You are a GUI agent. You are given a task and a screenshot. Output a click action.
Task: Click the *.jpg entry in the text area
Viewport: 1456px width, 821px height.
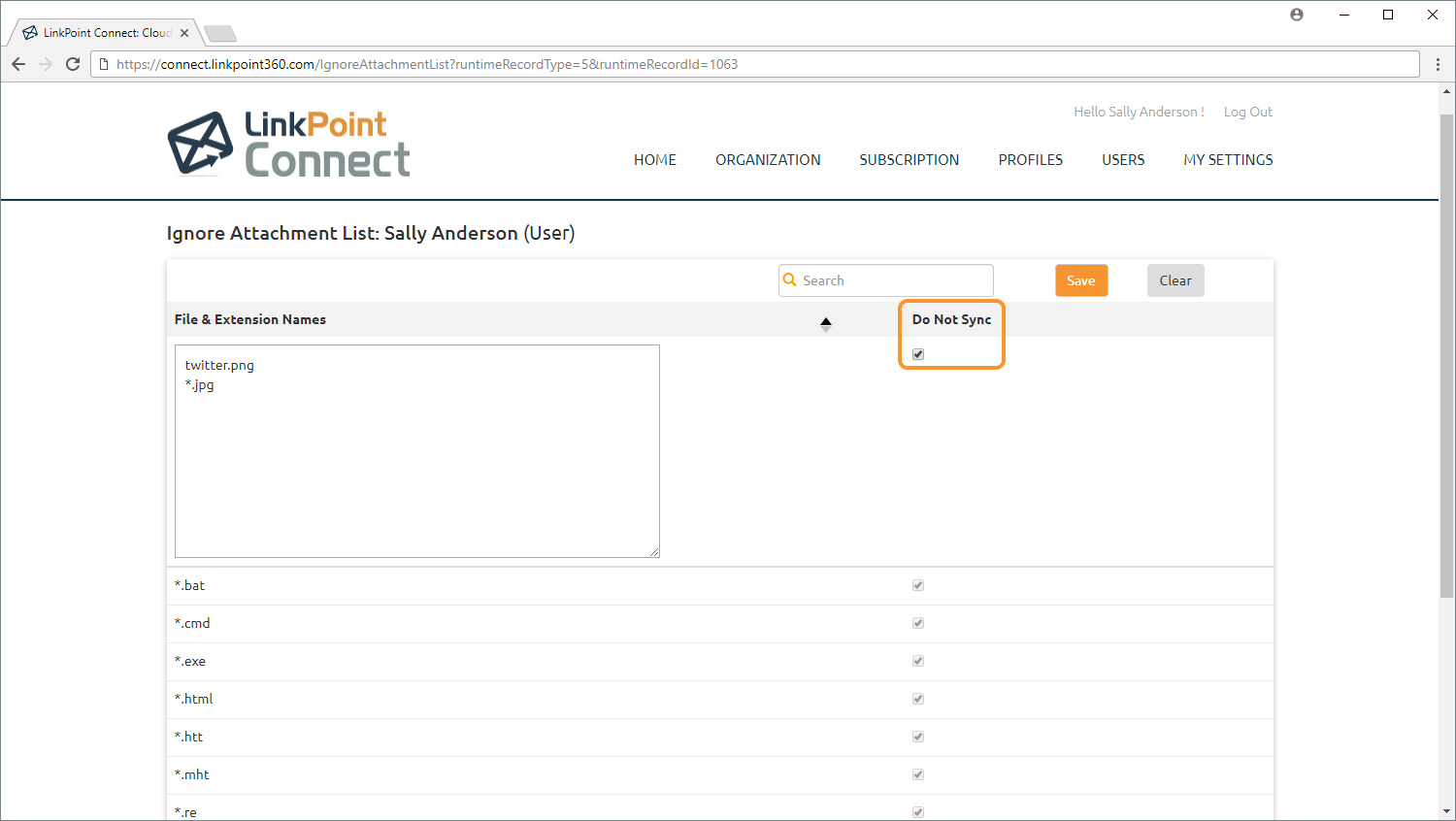click(x=200, y=385)
